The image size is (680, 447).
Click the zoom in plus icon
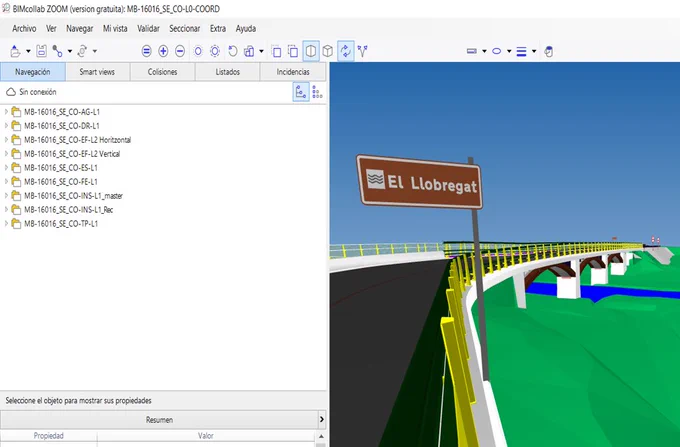pyautogui.click(x=163, y=51)
